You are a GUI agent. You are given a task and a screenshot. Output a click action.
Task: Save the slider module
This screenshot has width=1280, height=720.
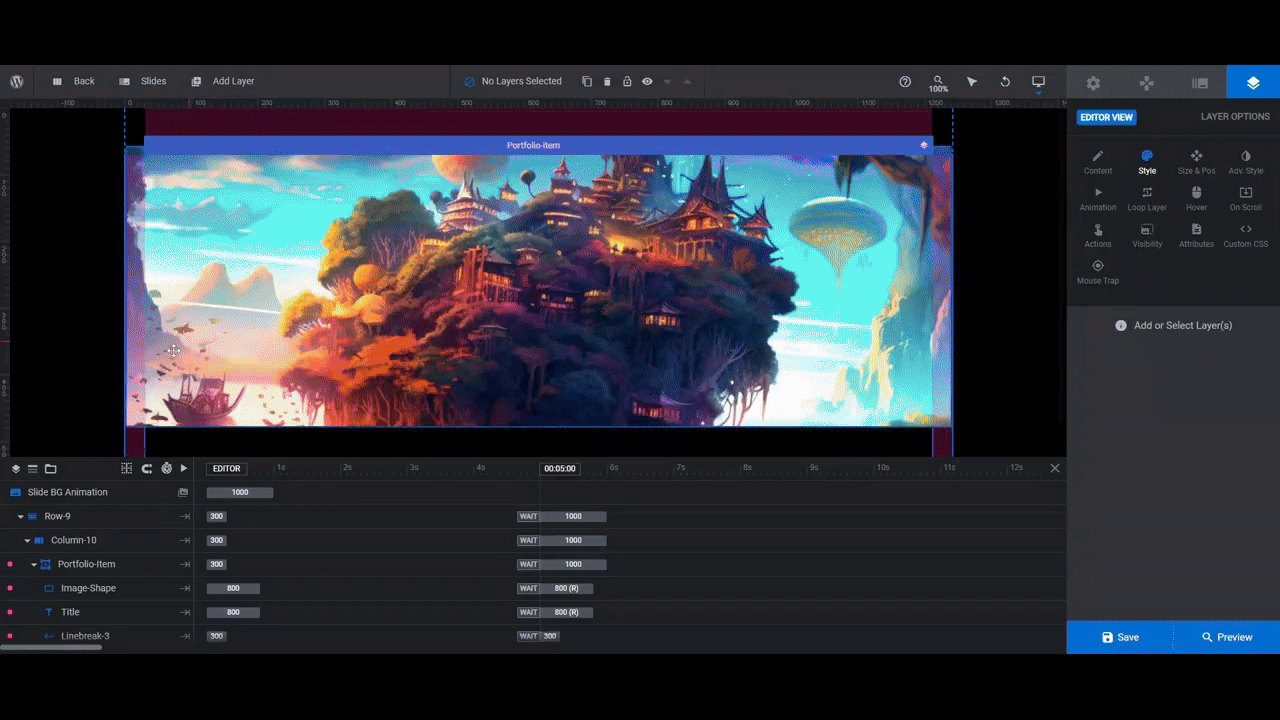[1120, 637]
